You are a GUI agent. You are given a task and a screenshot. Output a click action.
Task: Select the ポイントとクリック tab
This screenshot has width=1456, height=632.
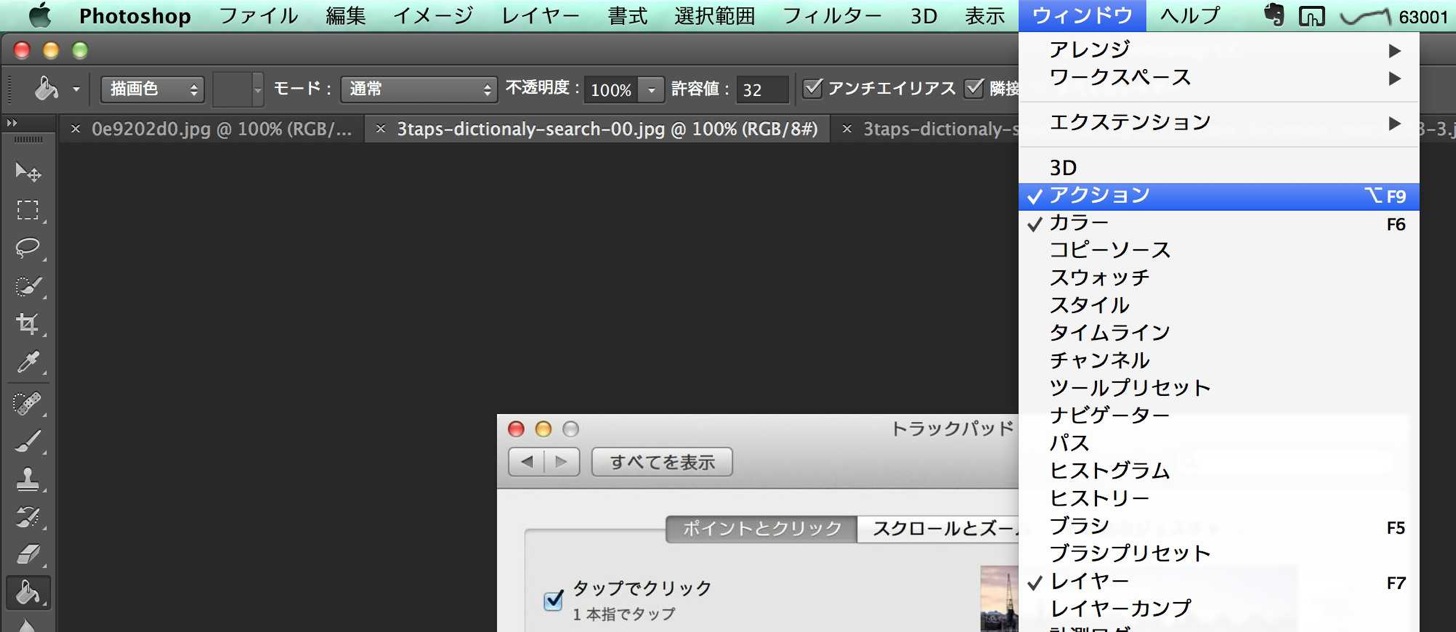pos(762,529)
